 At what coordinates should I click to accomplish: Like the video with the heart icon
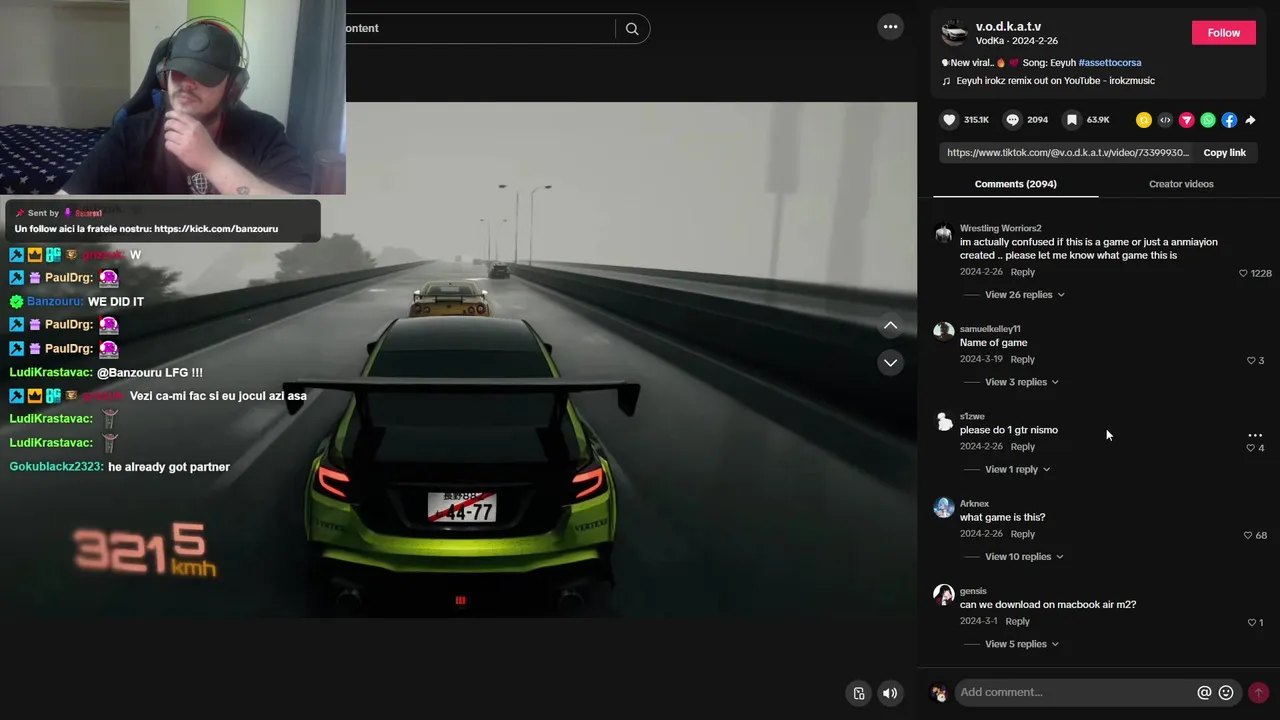pos(949,120)
